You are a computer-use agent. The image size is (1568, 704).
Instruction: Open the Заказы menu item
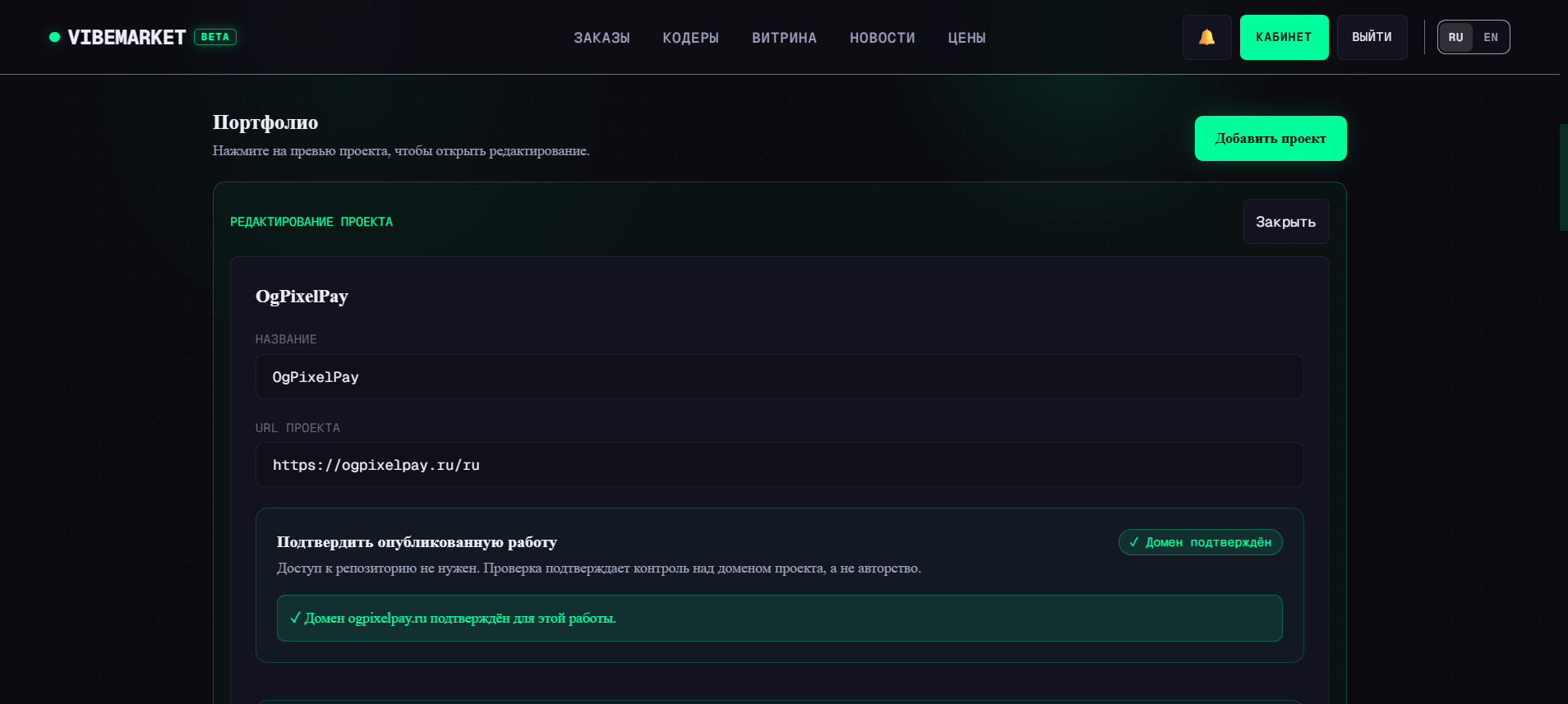[x=602, y=38]
